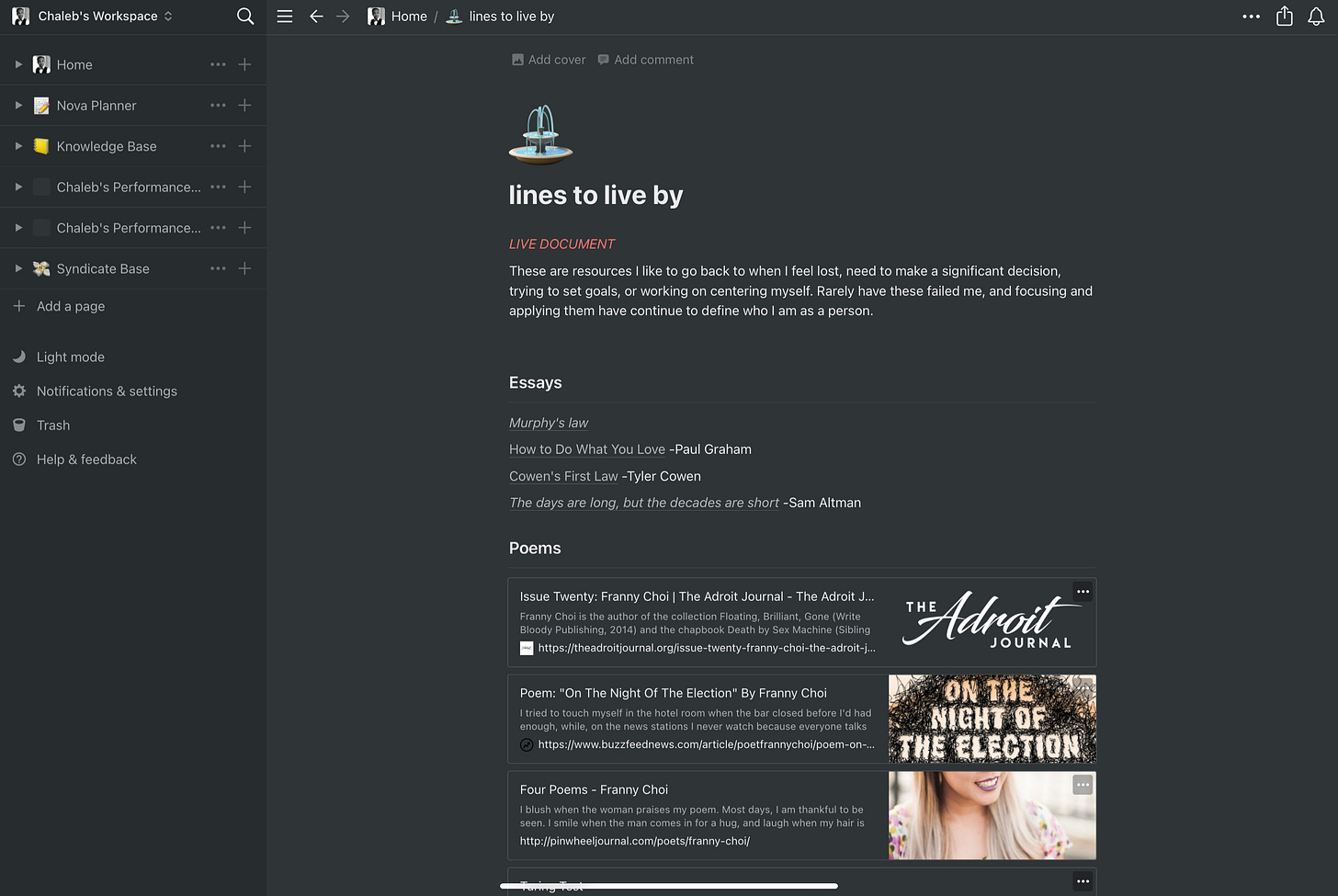Click the Night of the Election thumbnail

992,719
